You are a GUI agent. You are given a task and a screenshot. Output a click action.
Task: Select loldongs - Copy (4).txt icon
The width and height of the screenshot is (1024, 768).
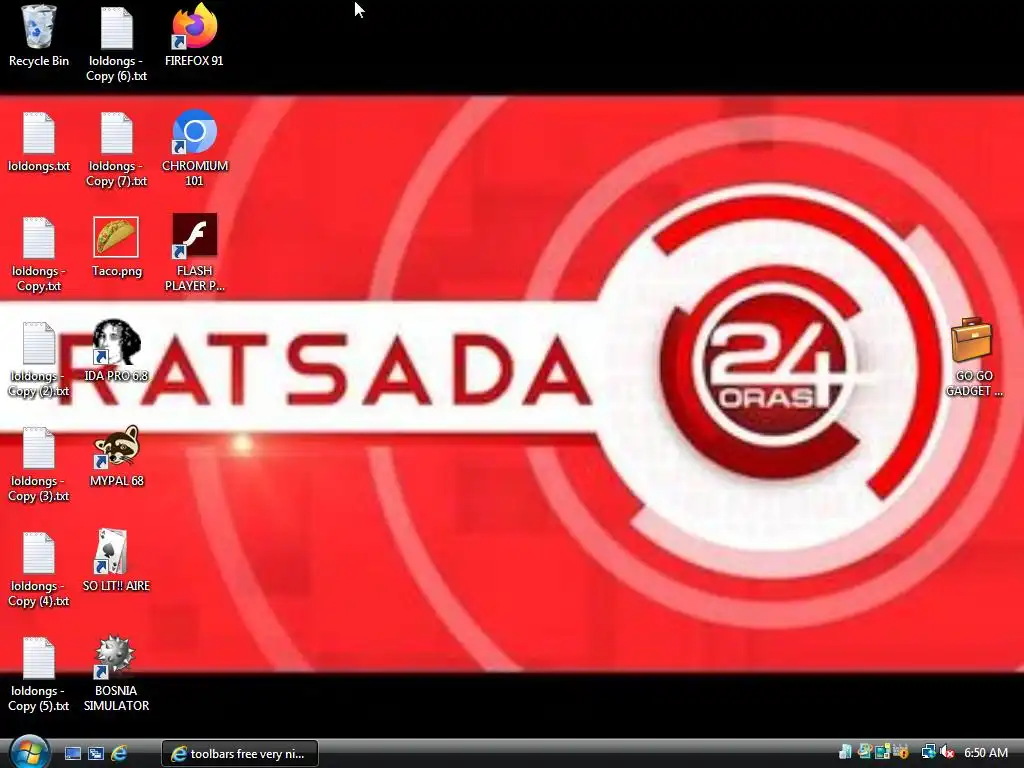click(x=39, y=569)
